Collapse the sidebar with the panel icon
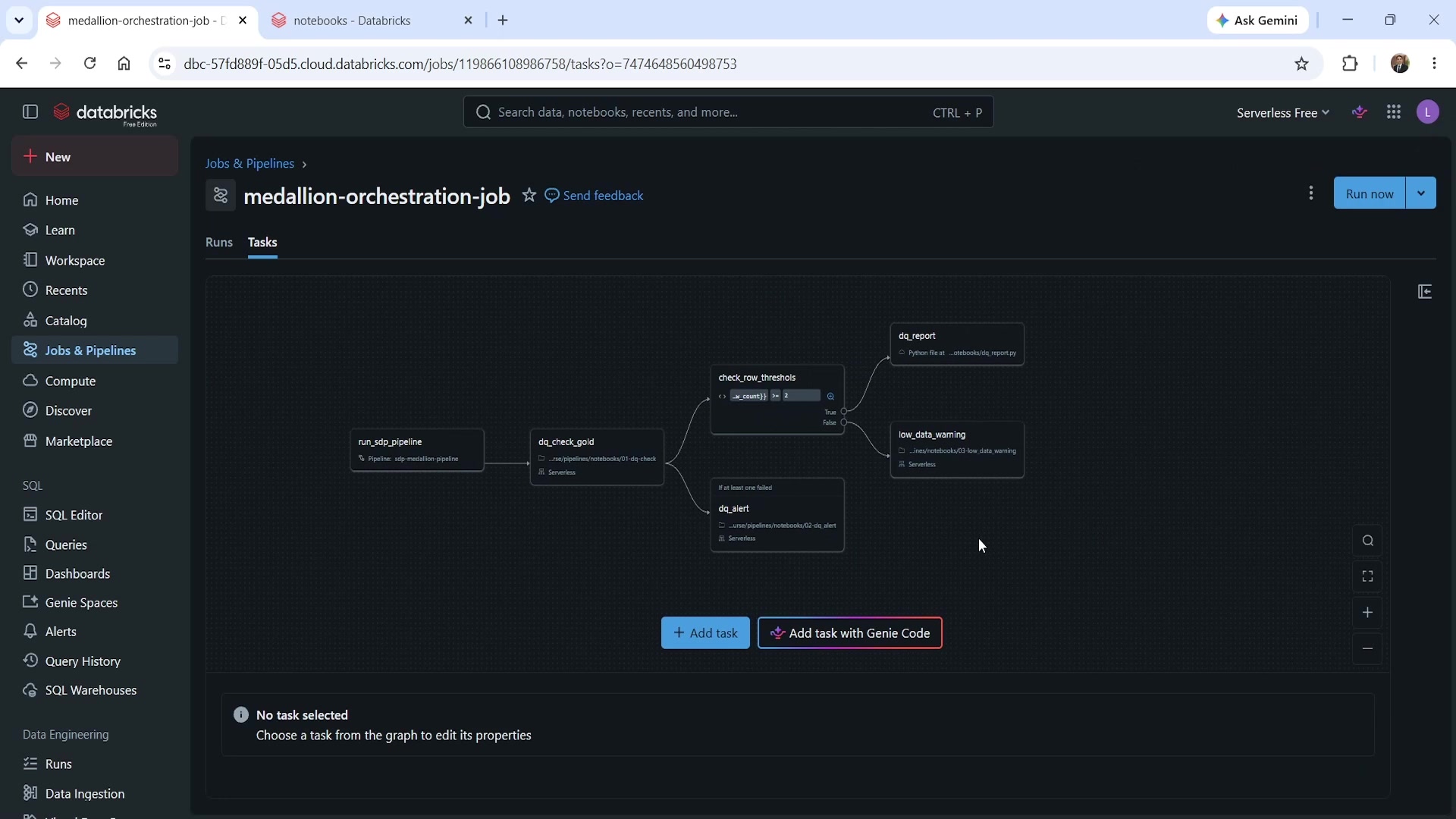 (30, 112)
